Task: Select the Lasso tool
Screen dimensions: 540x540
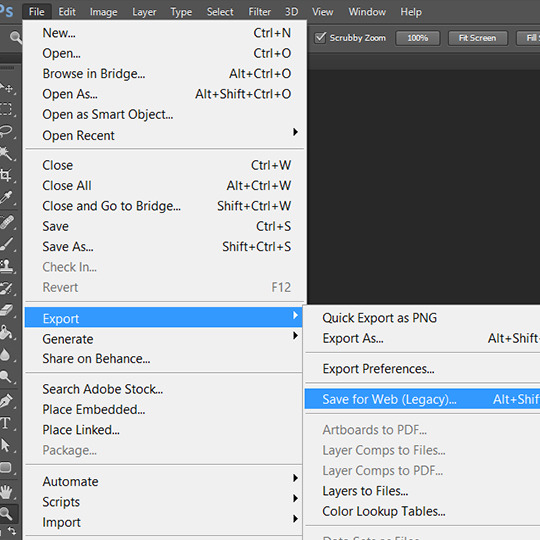Action: 6,131
